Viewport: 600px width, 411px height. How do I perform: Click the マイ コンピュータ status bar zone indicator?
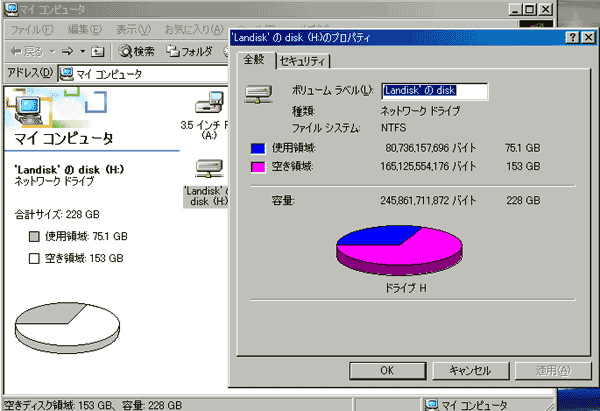(x=468, y=405)
